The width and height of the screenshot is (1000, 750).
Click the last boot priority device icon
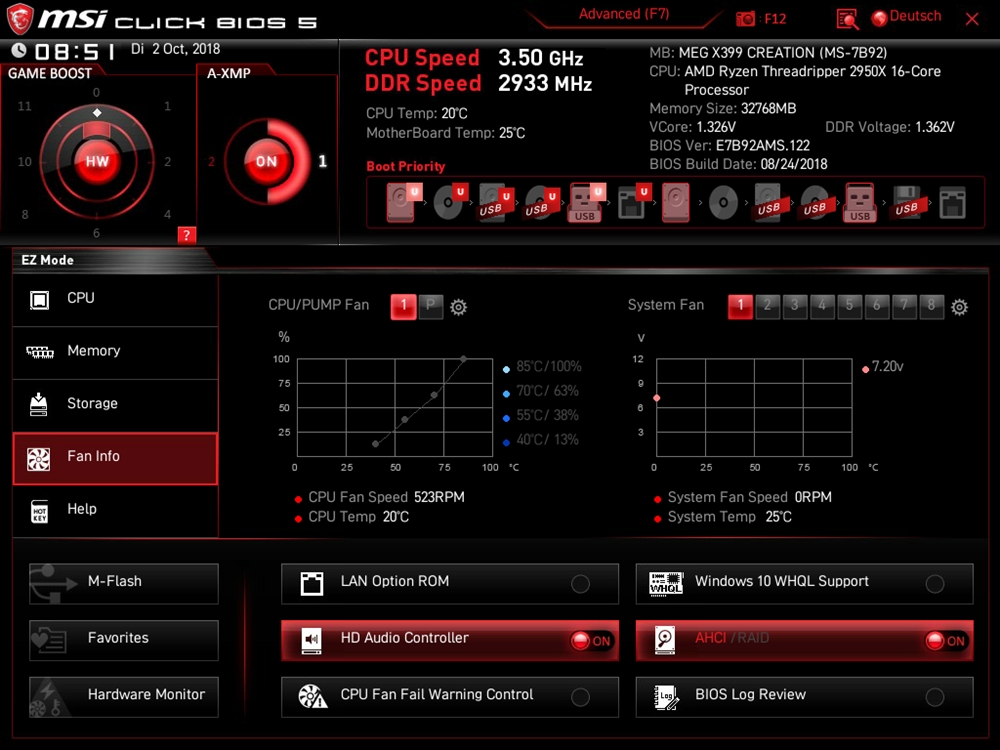[x=953, y=203]
